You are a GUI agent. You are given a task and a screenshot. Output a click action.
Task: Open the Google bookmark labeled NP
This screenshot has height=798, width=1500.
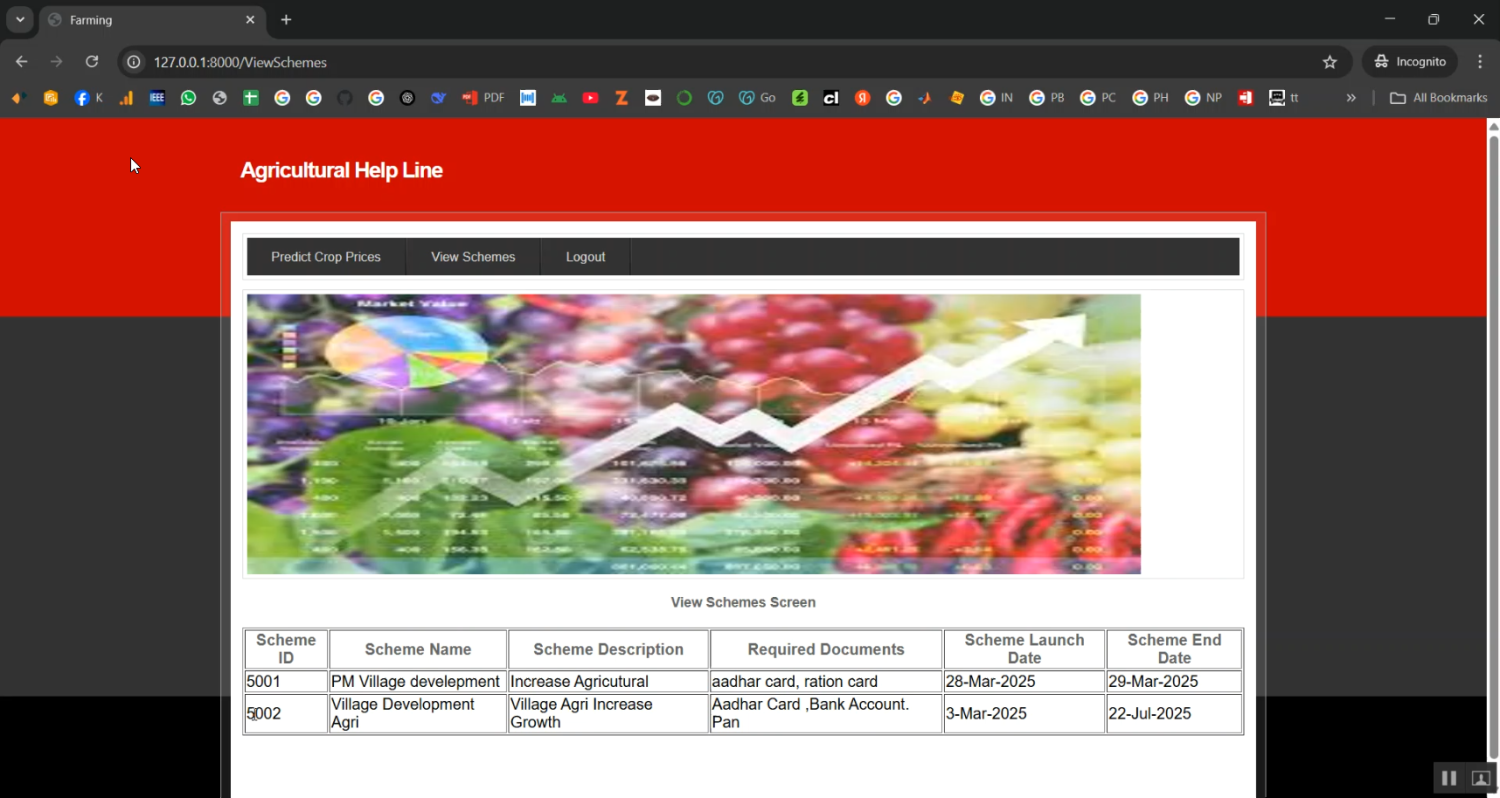1203,98
